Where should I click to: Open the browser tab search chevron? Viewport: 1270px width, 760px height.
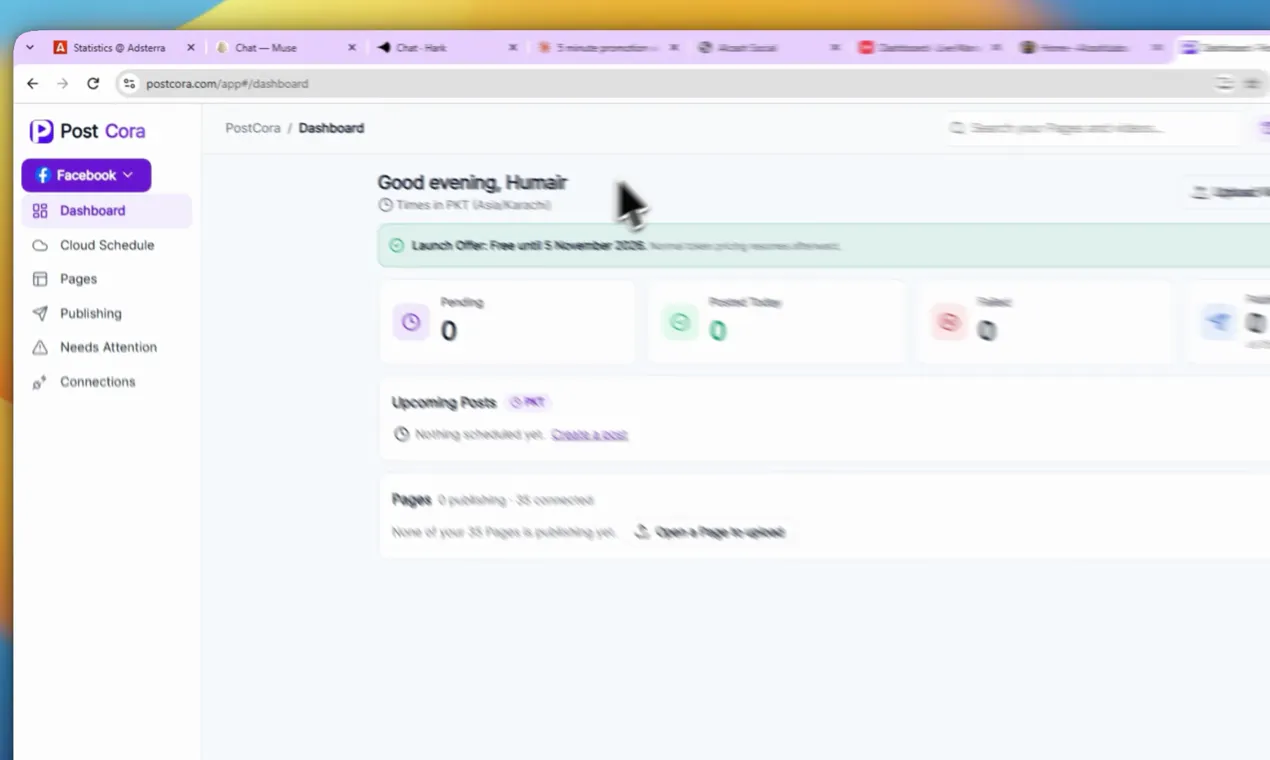30,47
